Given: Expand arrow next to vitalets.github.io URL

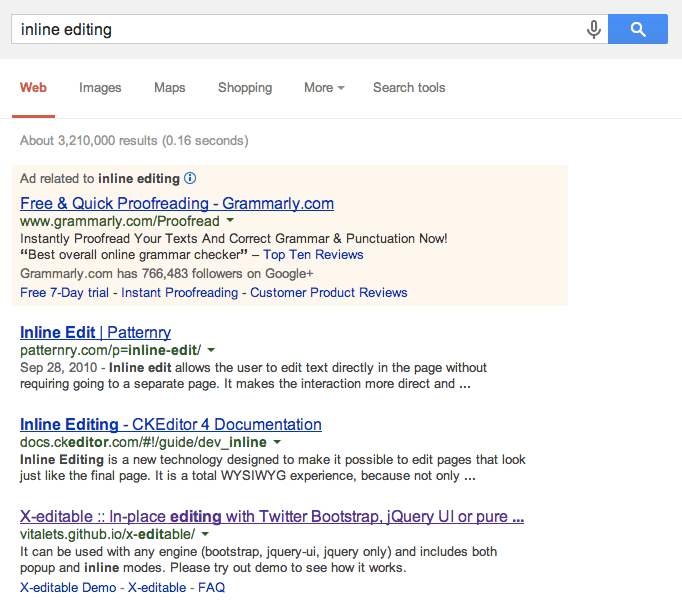Looking at the screenshot, I should (205, 534).
